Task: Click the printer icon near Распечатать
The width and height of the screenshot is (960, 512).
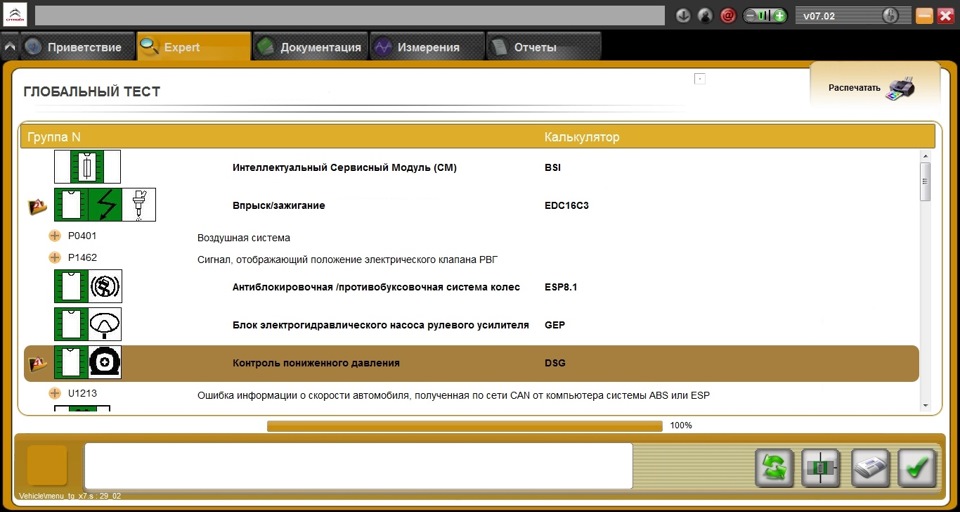Action: [x=901, y=87]
